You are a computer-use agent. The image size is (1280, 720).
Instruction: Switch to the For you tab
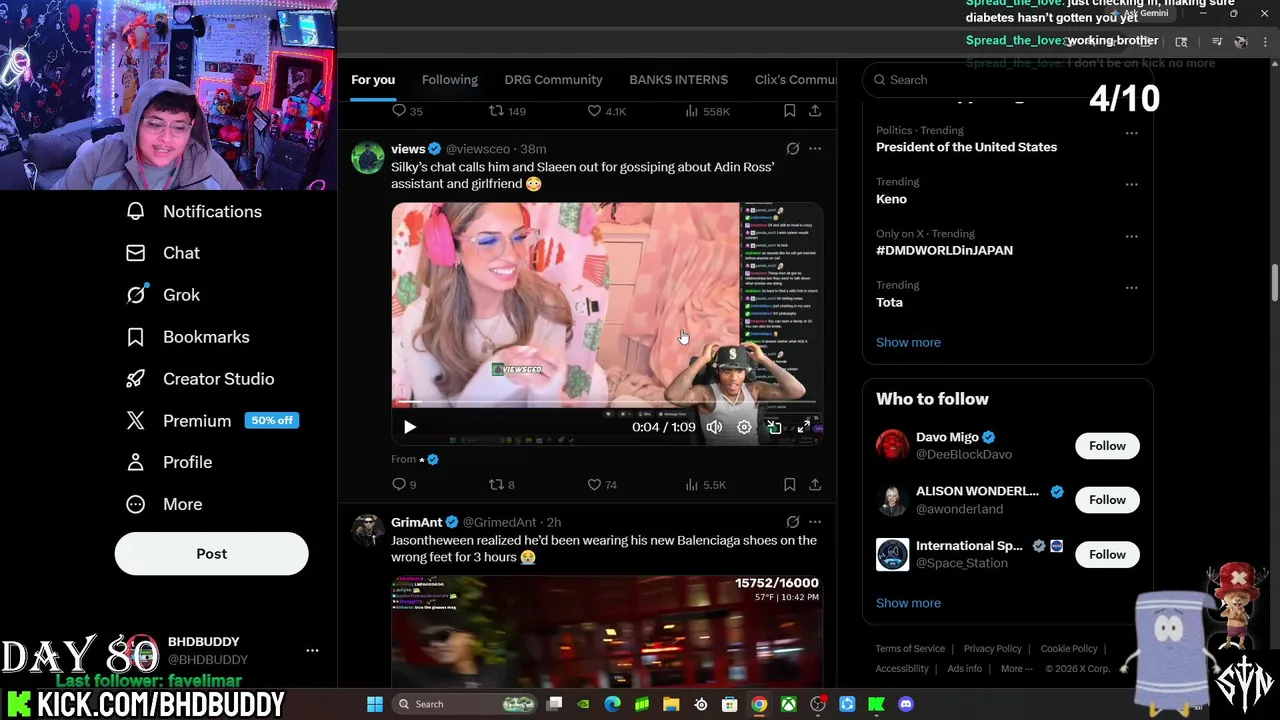[373, 80]
